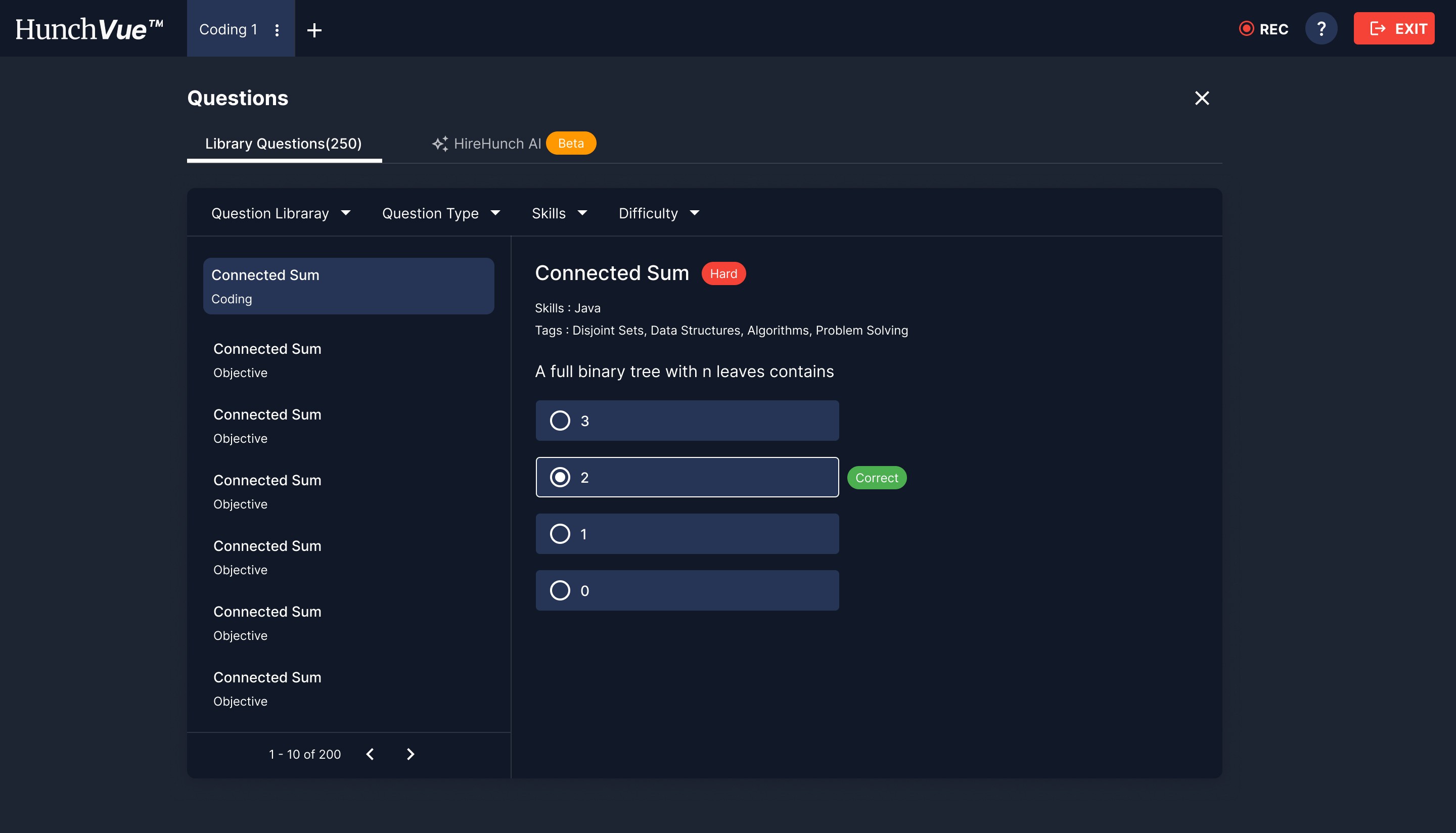This screenshot has height=833, width=1456.
Task: Close the Questions panel with X
Action: click(x=1201, y=98)
